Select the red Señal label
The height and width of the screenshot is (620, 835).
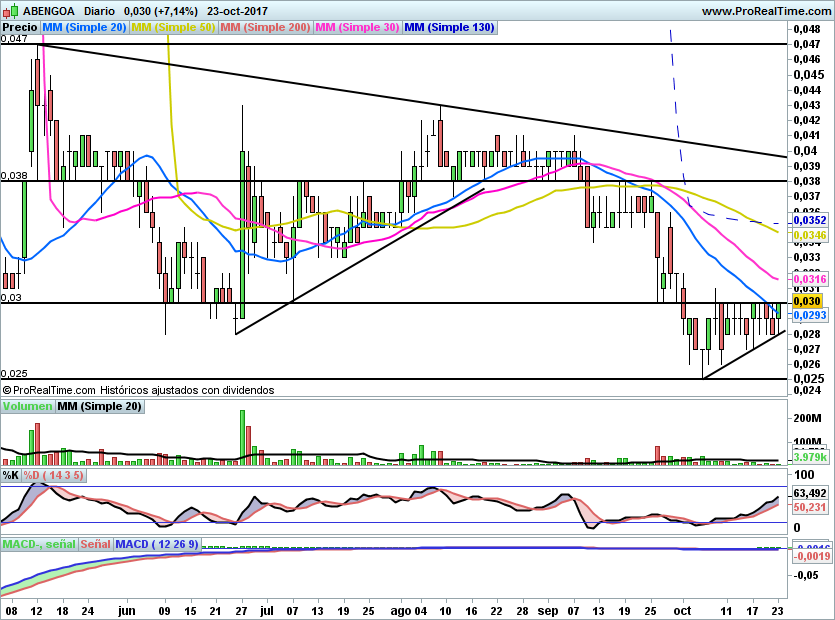[x=95, y=544]
